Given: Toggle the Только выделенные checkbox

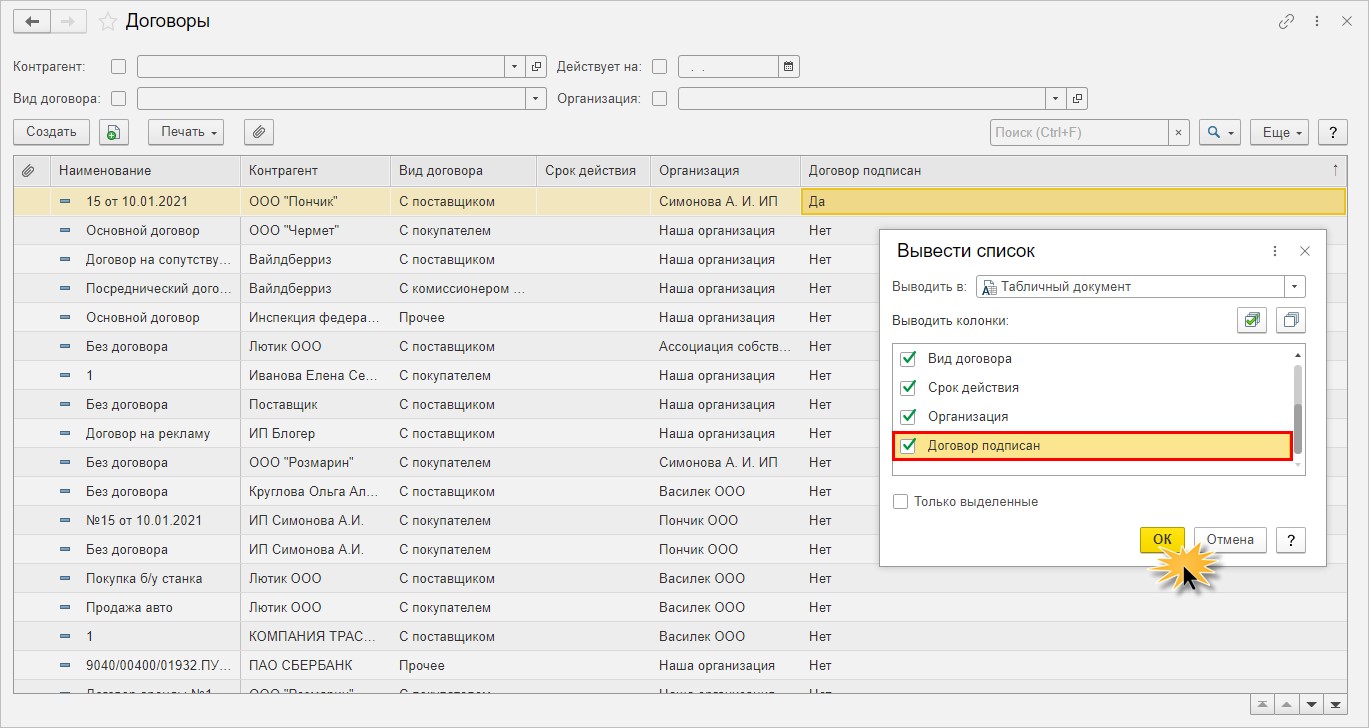Looking at the screenshot, I should (901, 501).
